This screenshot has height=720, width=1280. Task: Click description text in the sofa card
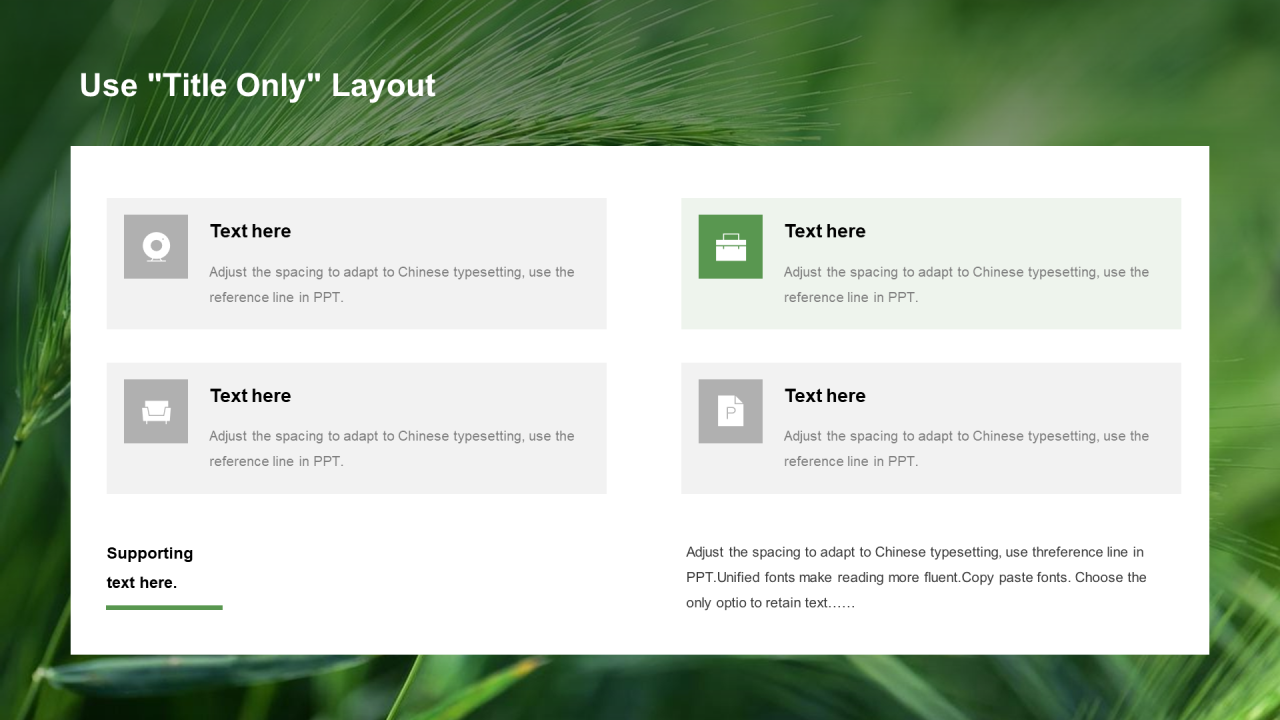point(391,448)
